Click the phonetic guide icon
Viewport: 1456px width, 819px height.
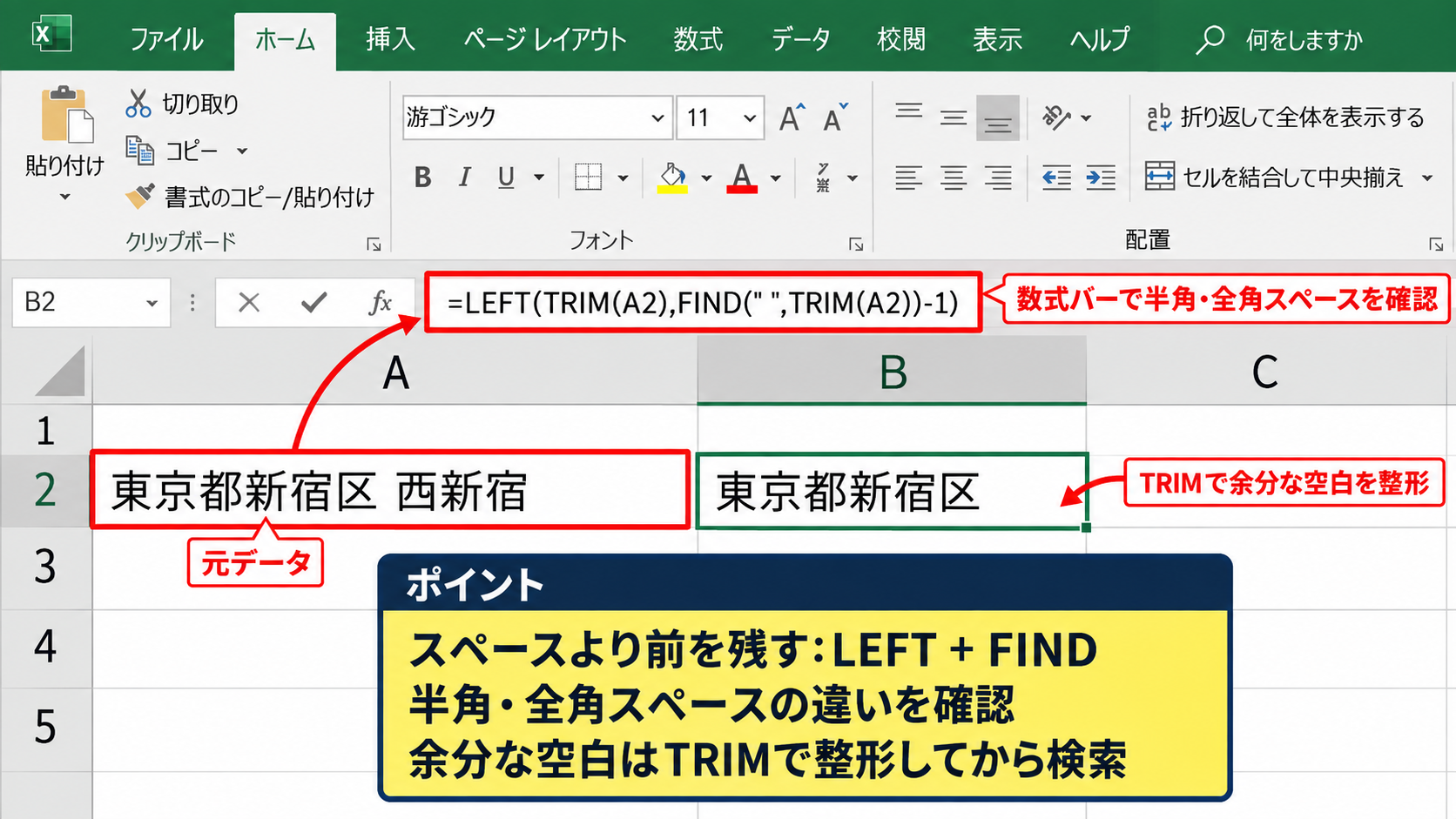823,178
